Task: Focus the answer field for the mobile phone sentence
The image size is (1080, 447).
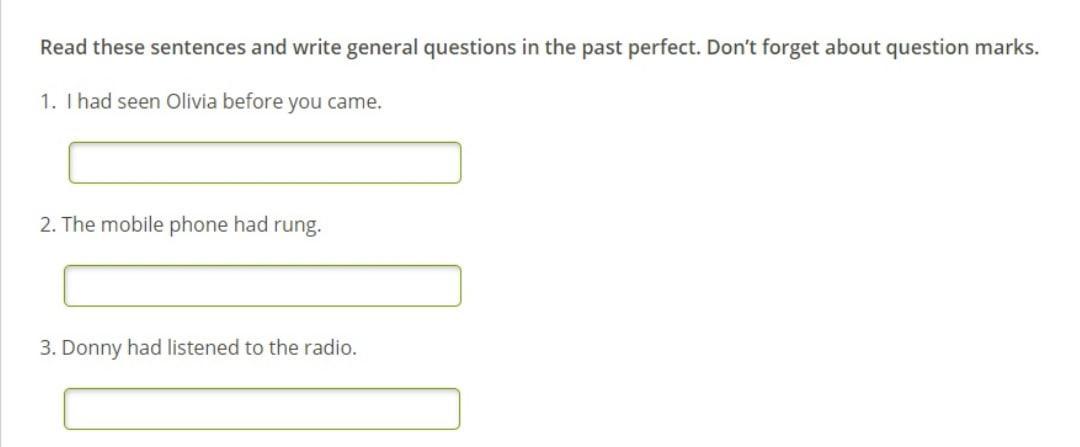Action: coord(262,286)
